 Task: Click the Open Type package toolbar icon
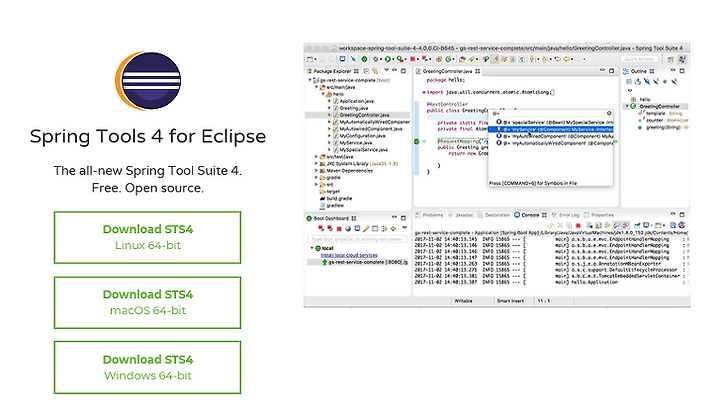439,59
